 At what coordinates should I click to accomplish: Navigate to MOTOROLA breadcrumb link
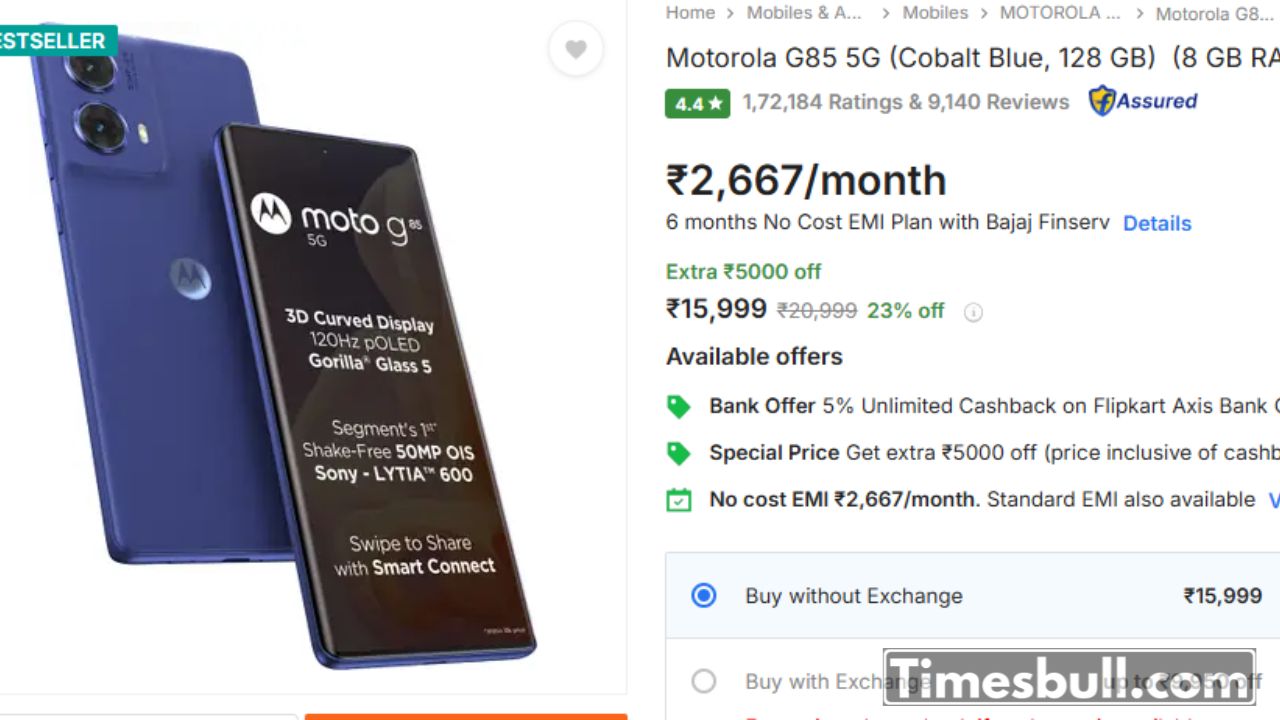1060,13
